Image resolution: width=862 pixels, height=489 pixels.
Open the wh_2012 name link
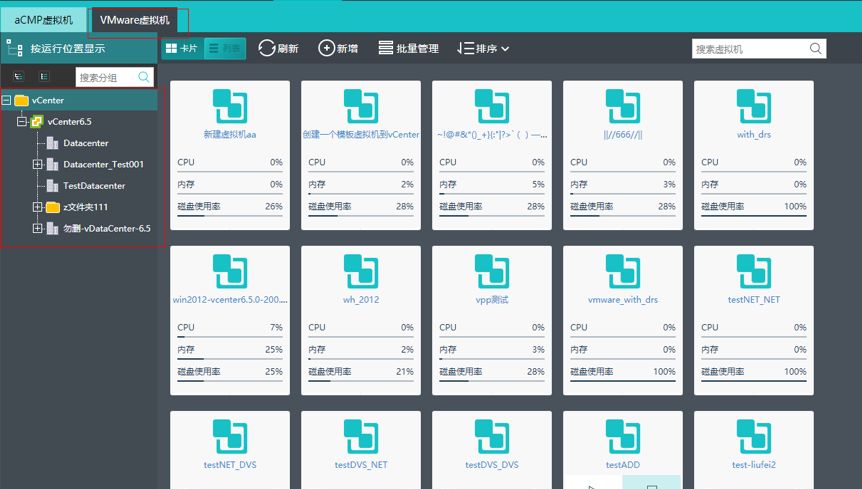[361, 299]
